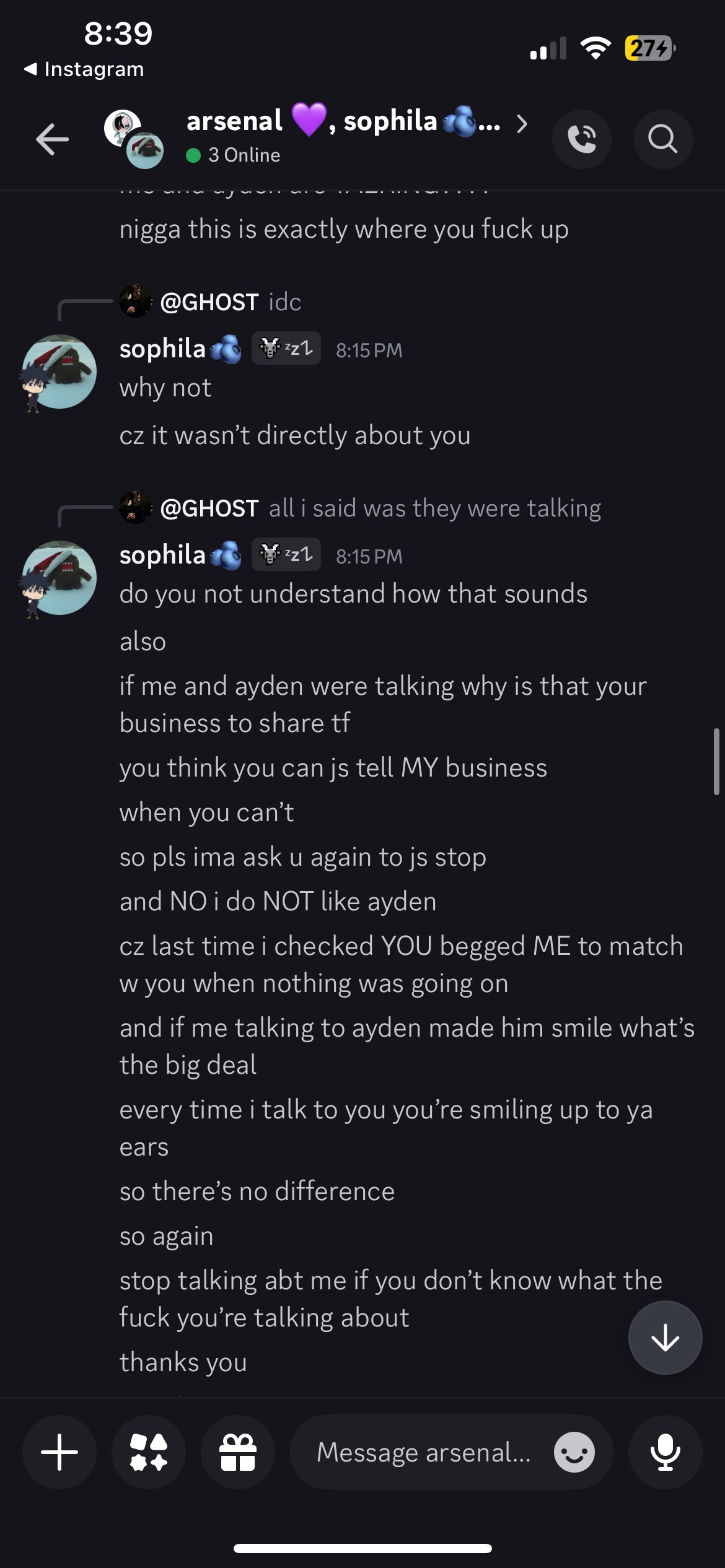The width and height of the screenshot is (725, 1568).
Task: Jump to latest messages arrow button
Action: pyautogui.click(x=665, y=1338)
